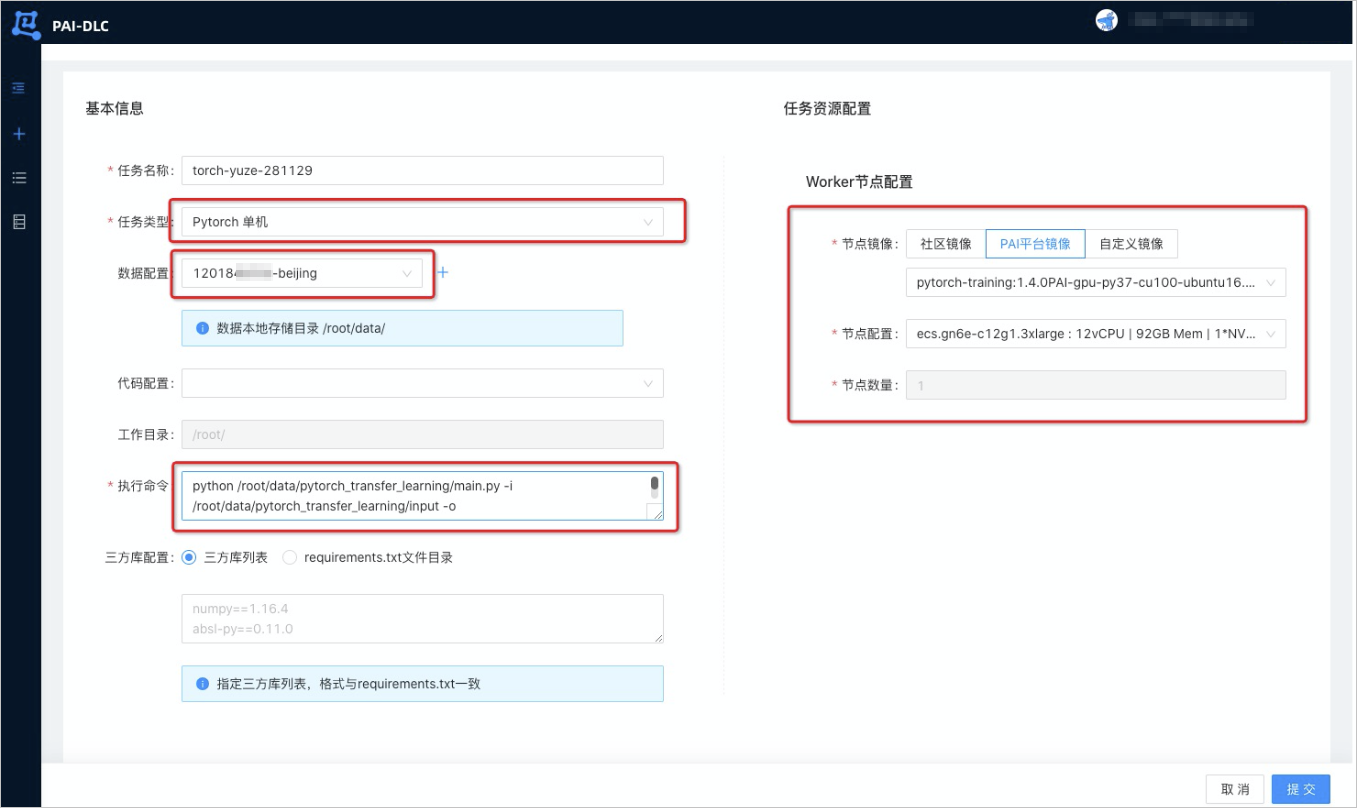Focus the 任务名称 input field
Image resolution: width=1357 pixels, height=808 pixels.
422,170
